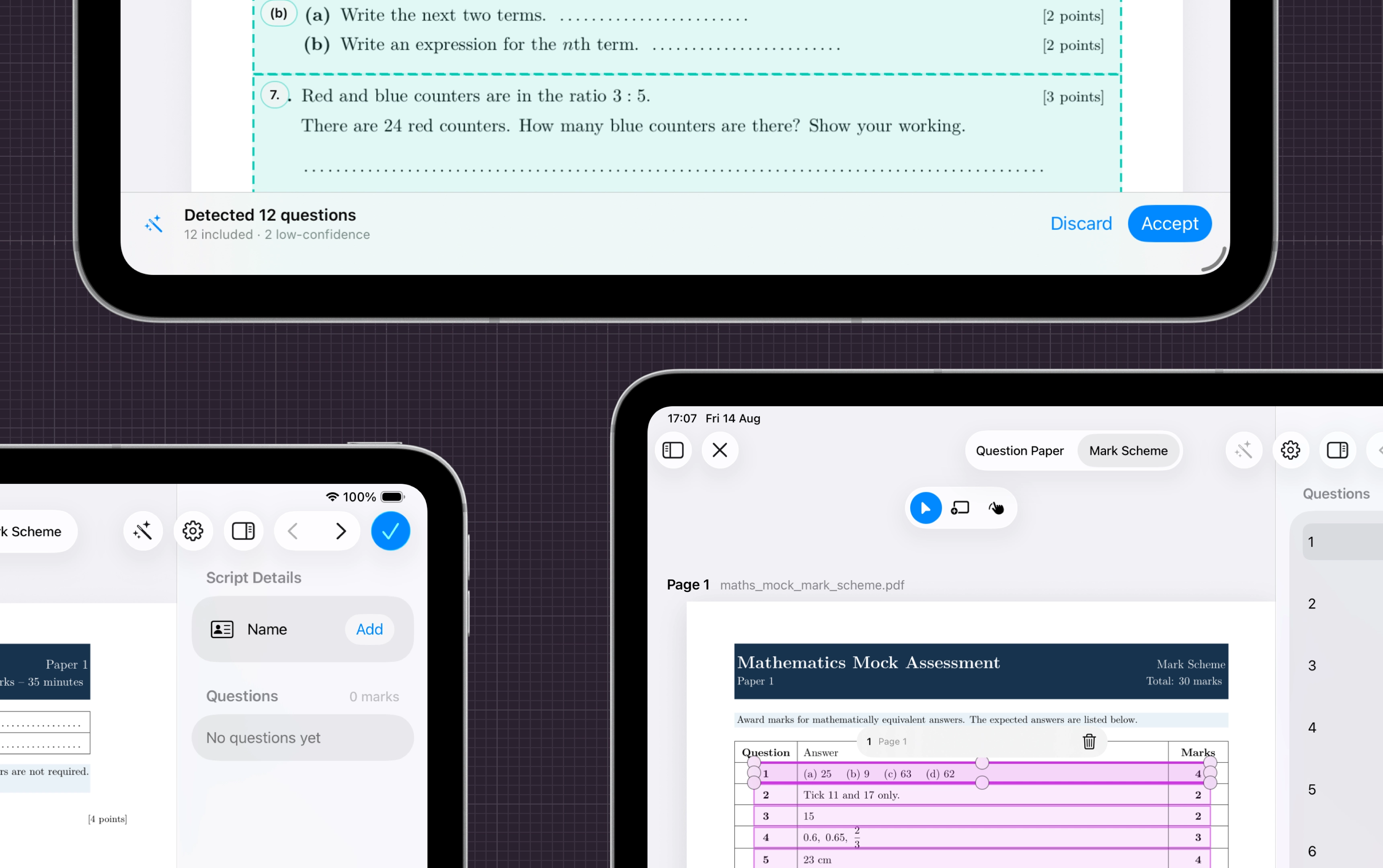Select the answer '15' row region
Image resolution: width=1383 pixels, height=868 pixels.
click(981, 816)
